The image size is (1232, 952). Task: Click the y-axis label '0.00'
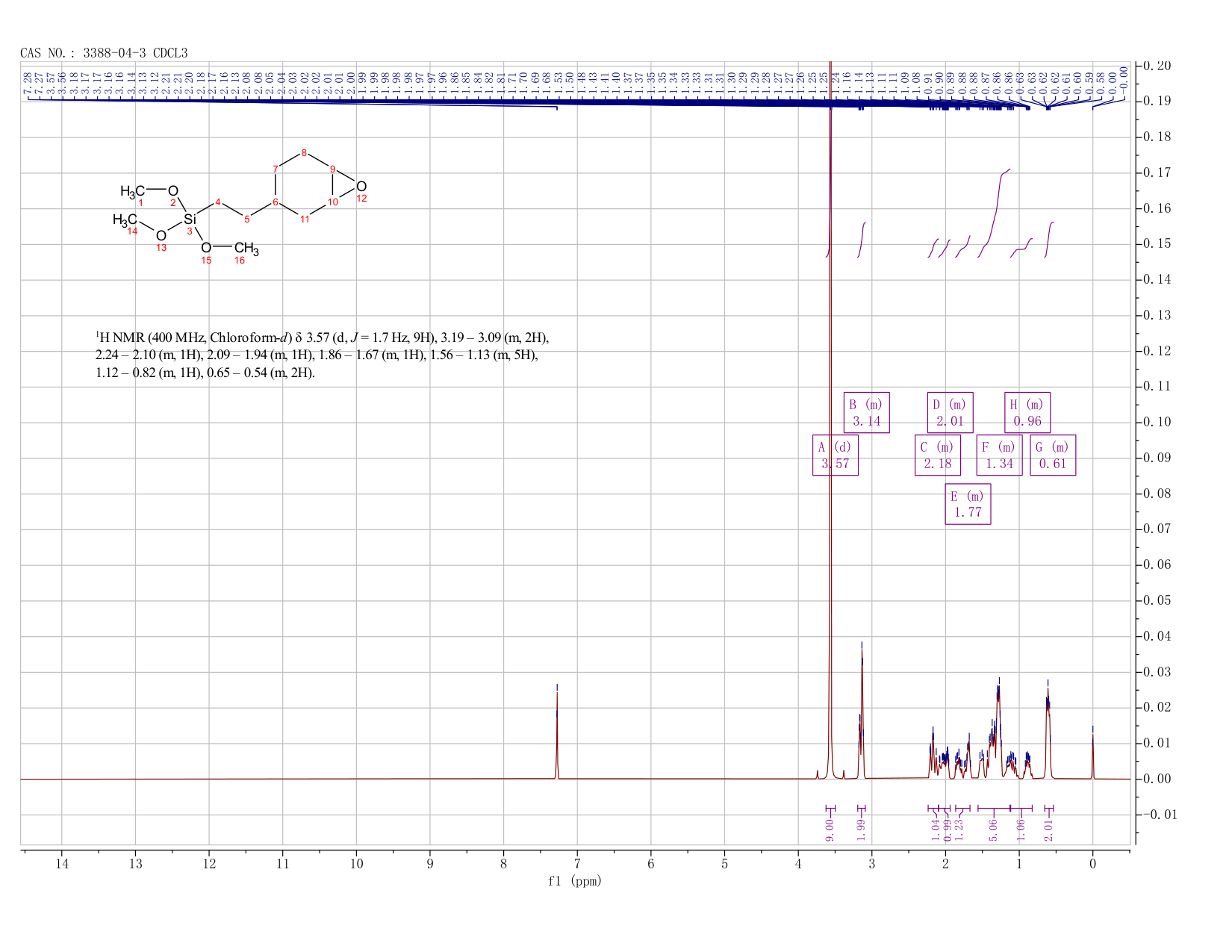[1158, 779]
